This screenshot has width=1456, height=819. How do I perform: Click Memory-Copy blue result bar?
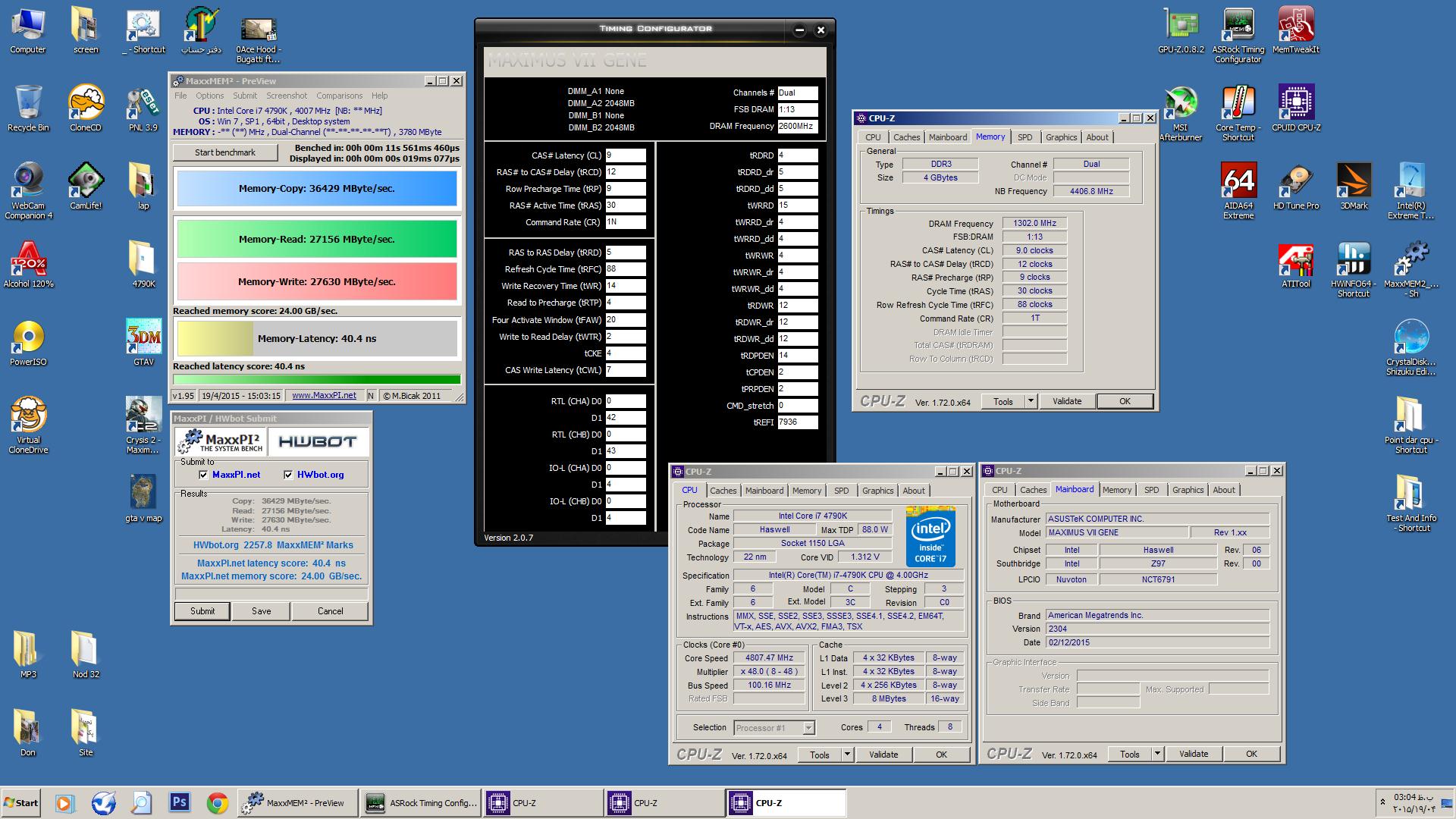pyautogui.click(x=317, y=189)
